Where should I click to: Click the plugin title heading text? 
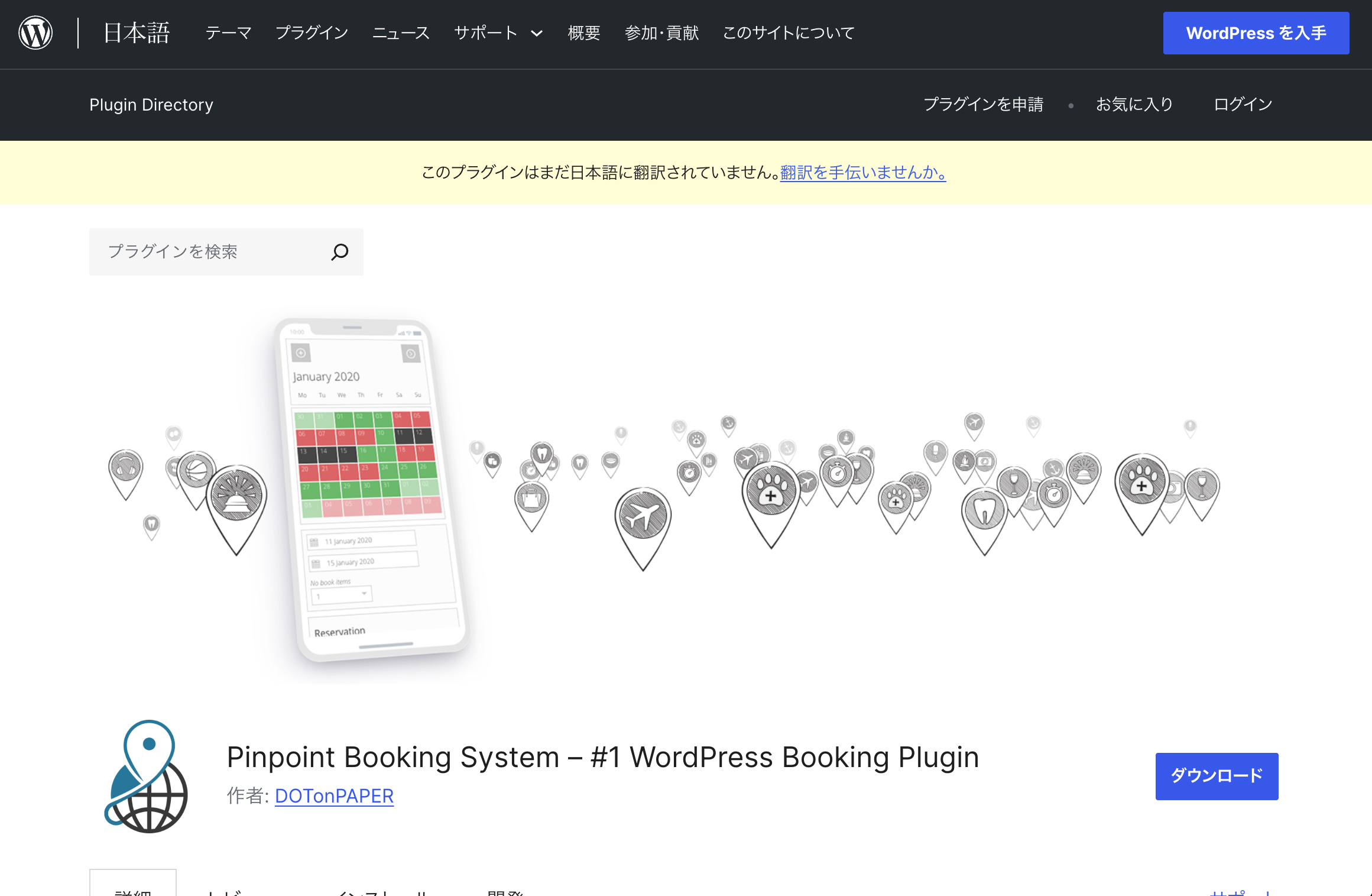coord(603,757)
